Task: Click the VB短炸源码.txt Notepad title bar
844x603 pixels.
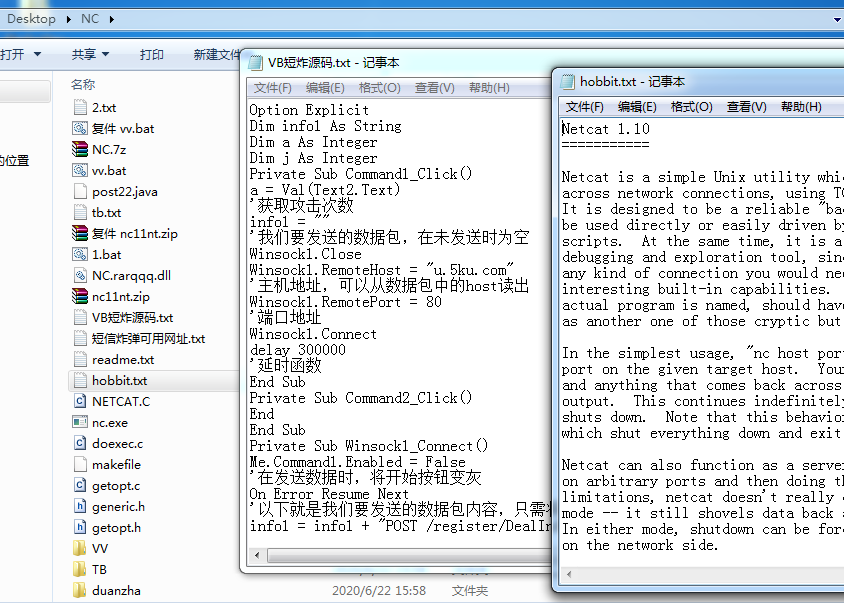Action: coord(398,62)
